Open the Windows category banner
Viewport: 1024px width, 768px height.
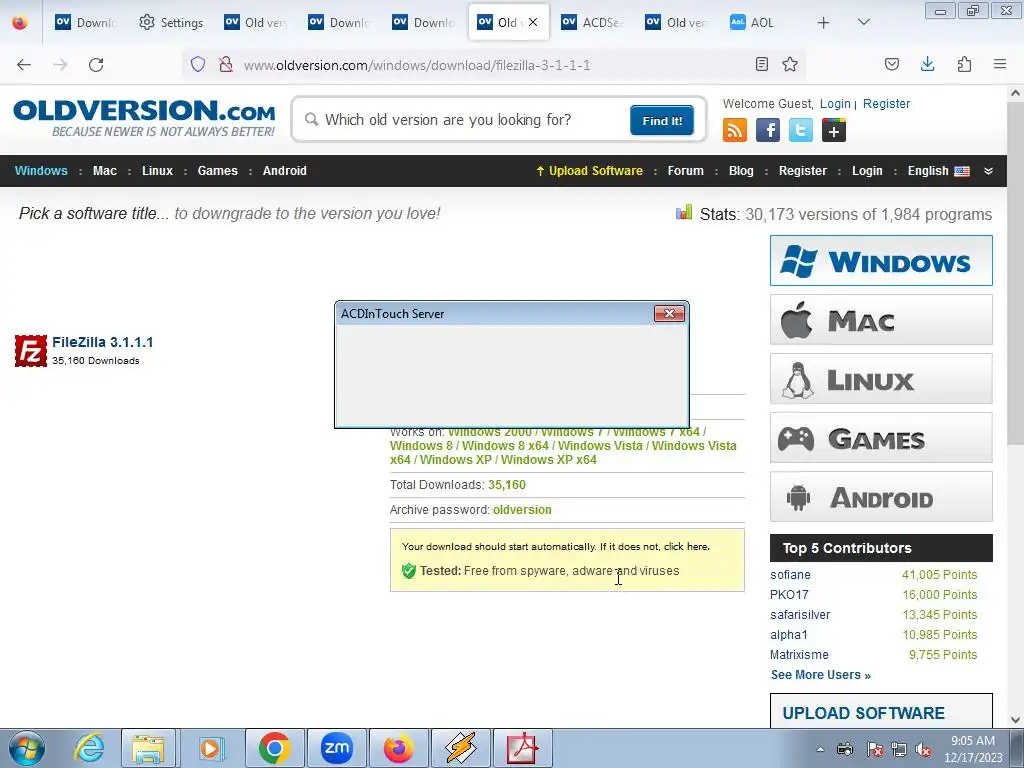pos(881,261)
